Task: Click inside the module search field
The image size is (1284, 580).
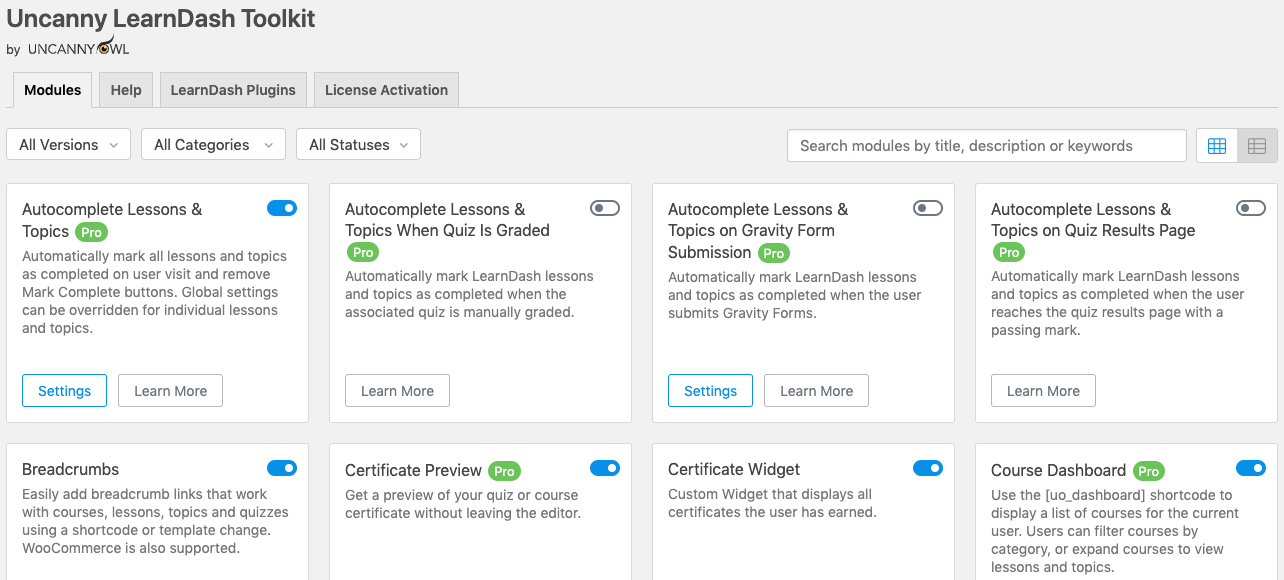Action: point(986,145)
